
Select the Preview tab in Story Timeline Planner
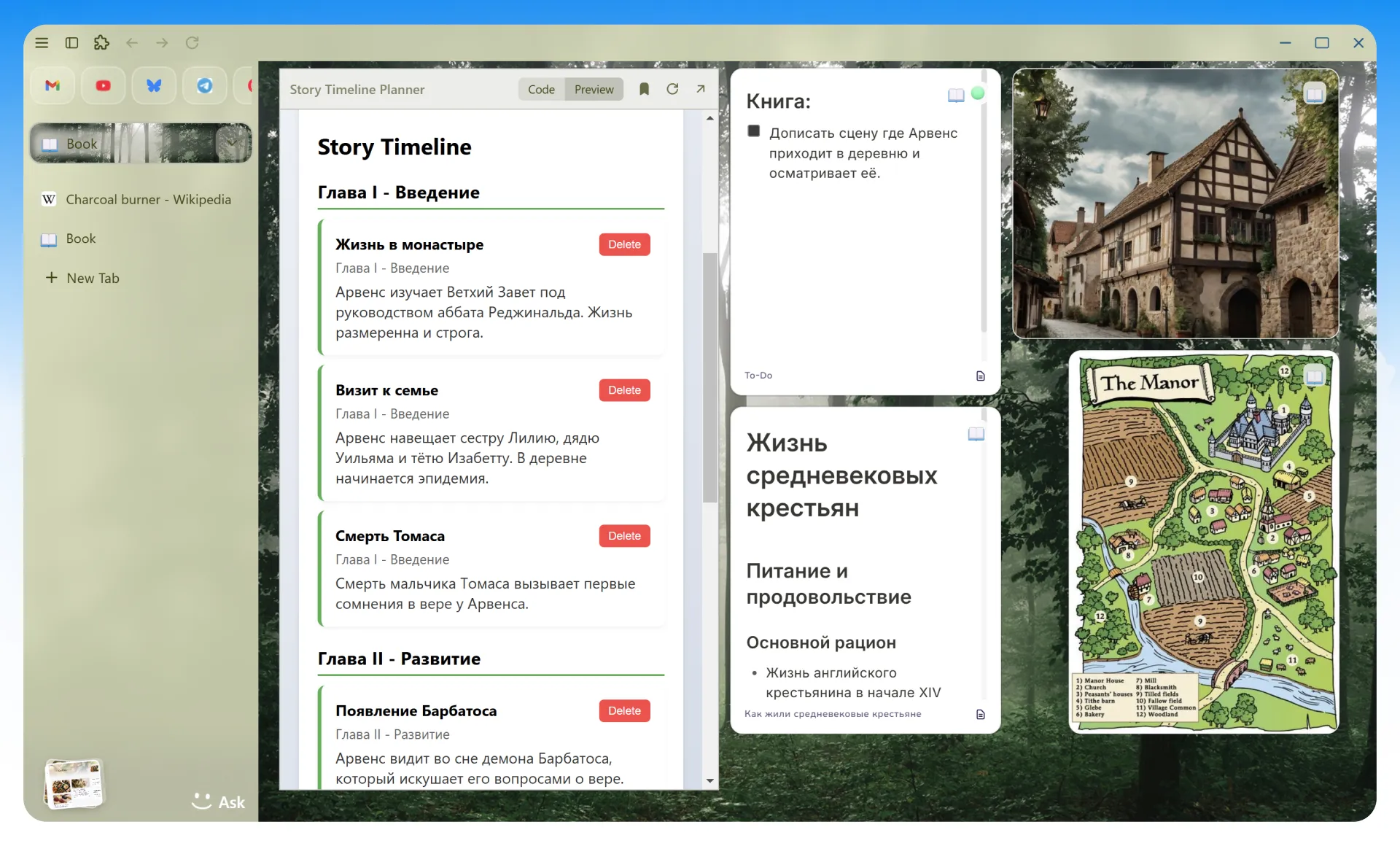(593, 88)
